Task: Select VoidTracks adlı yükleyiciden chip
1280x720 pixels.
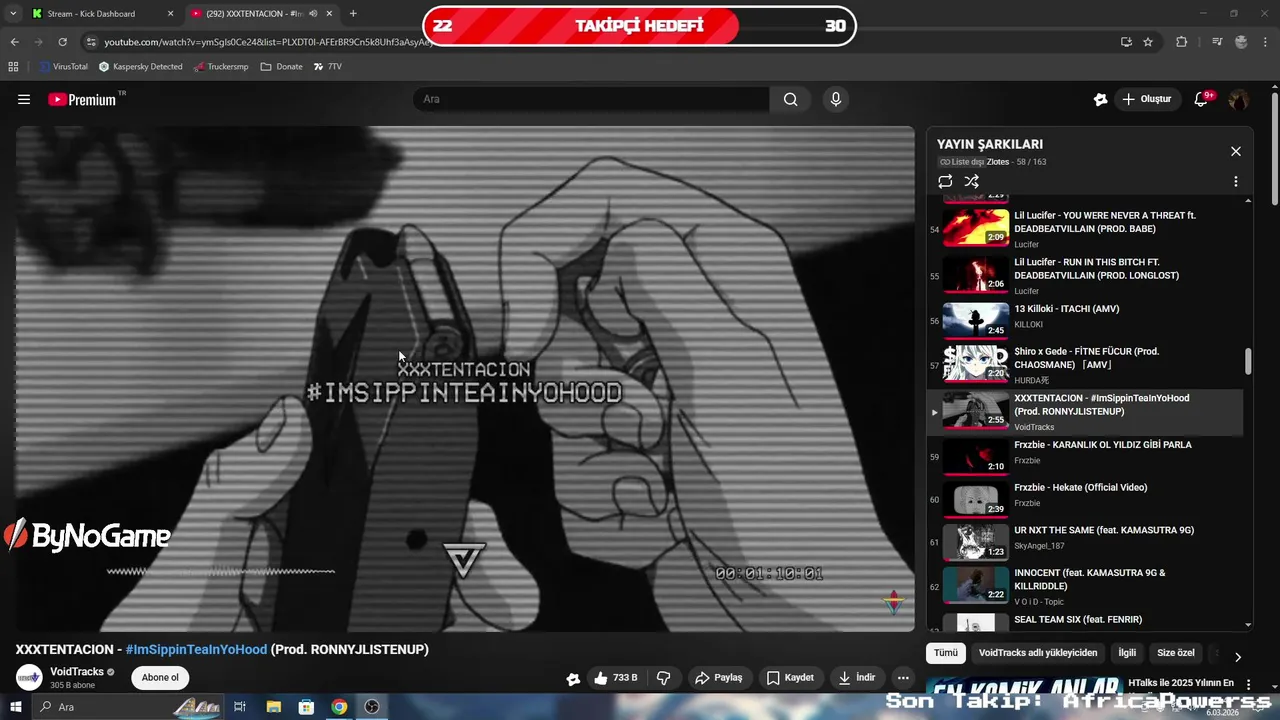Action: point(1038,653)
